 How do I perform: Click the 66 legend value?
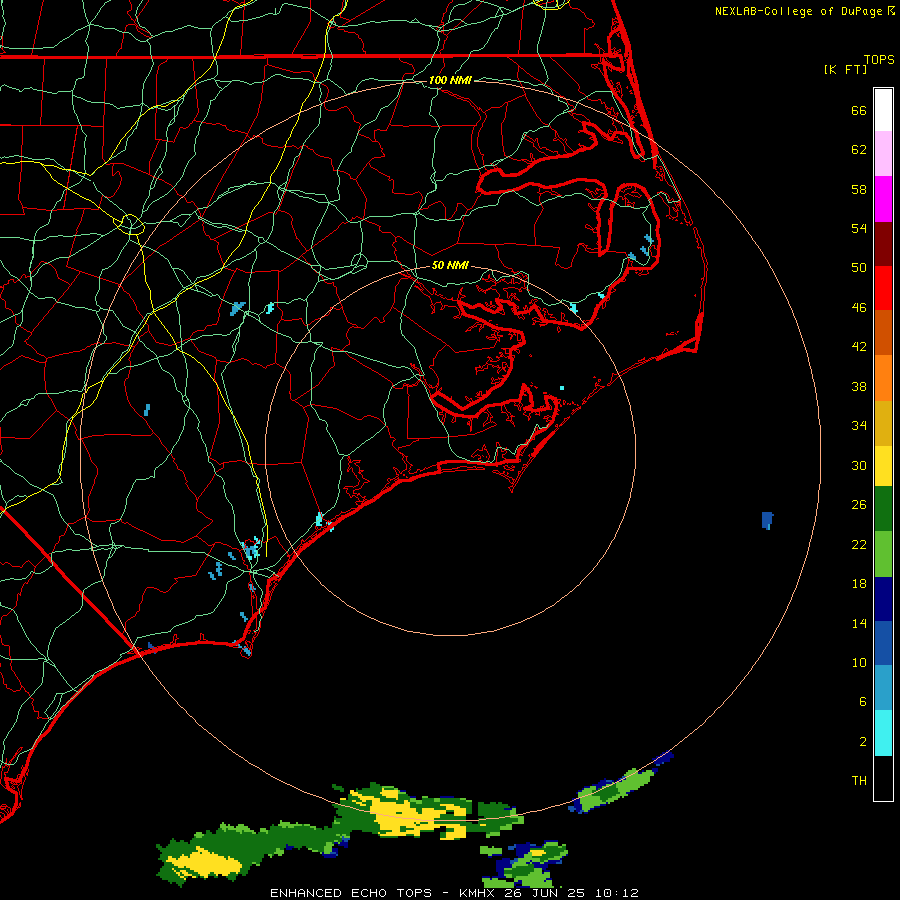859,110
